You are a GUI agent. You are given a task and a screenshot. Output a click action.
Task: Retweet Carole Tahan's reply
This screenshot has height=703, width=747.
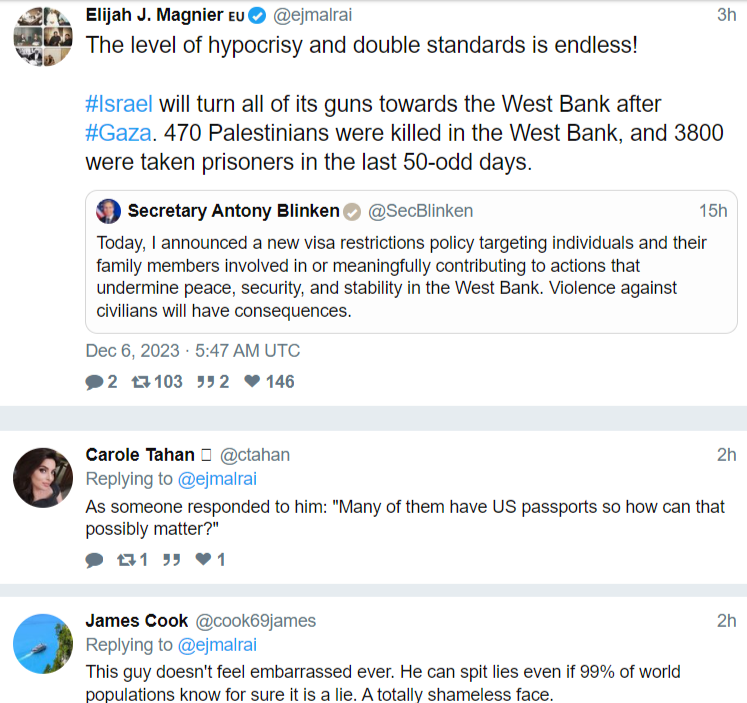click(x=125, y=559)
